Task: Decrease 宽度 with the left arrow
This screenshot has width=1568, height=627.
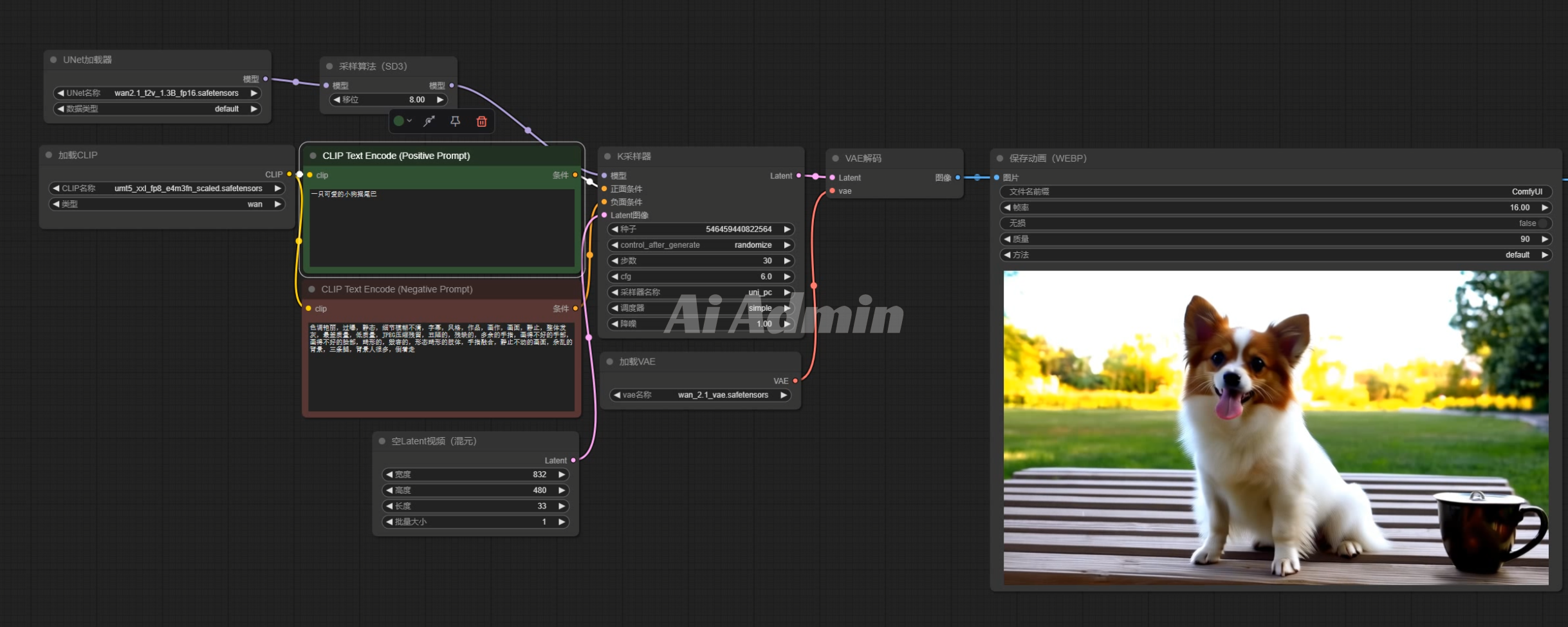Action: 389,474
